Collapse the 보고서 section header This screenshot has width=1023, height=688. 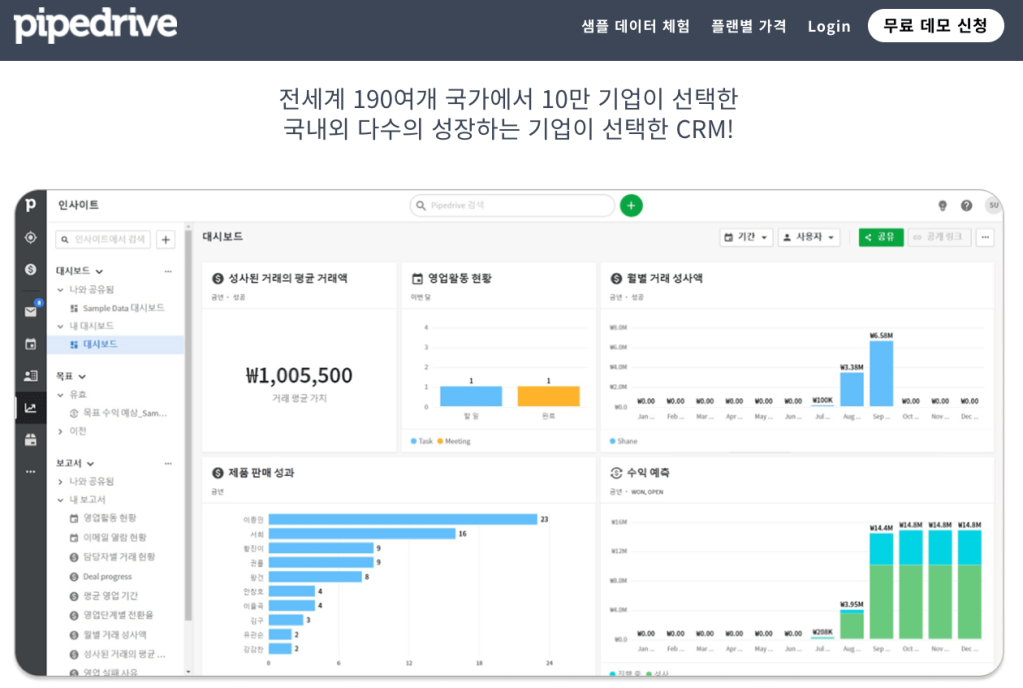tap(75, 463)
